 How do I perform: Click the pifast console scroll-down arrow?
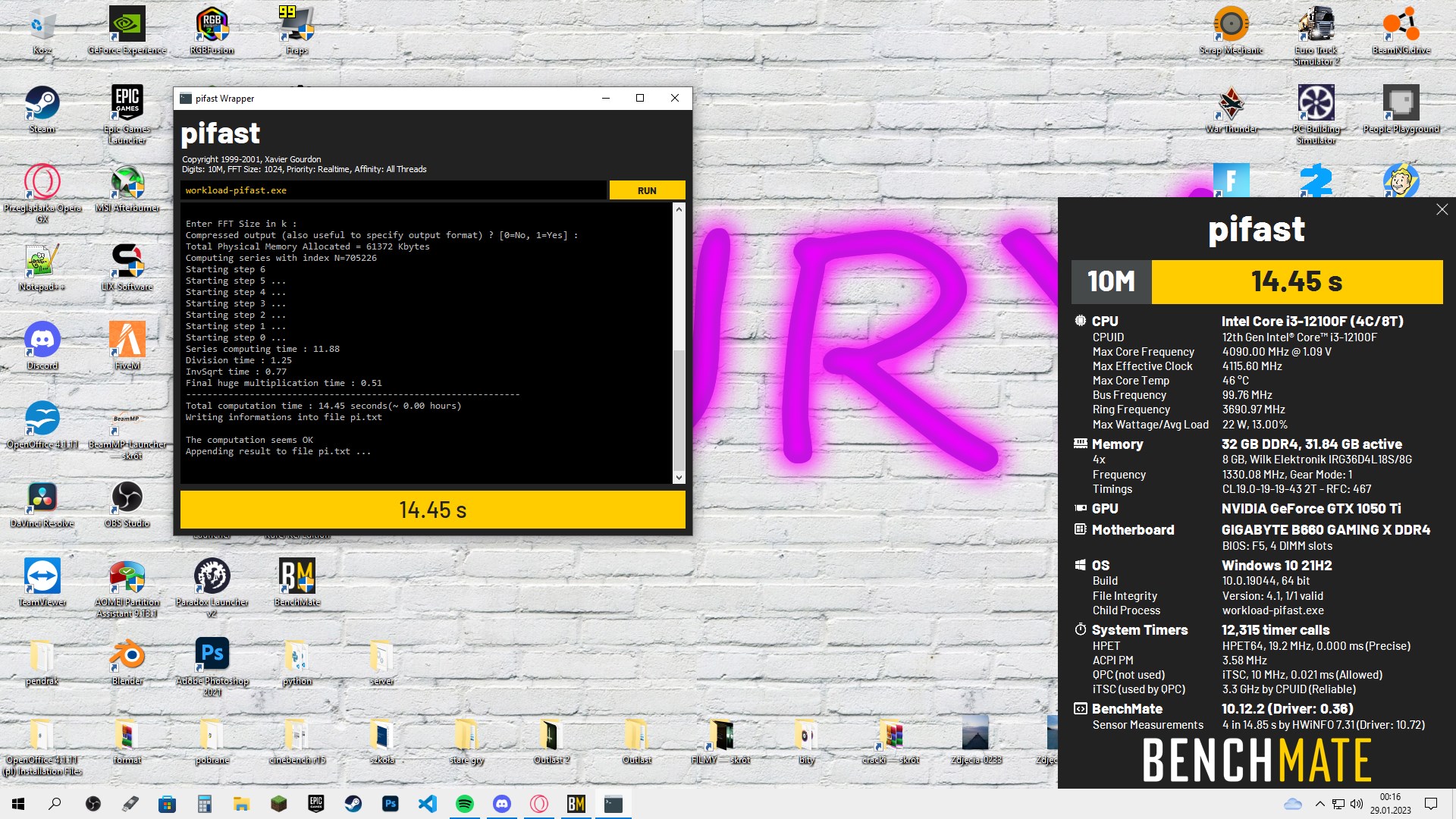[x=679, y=478]
